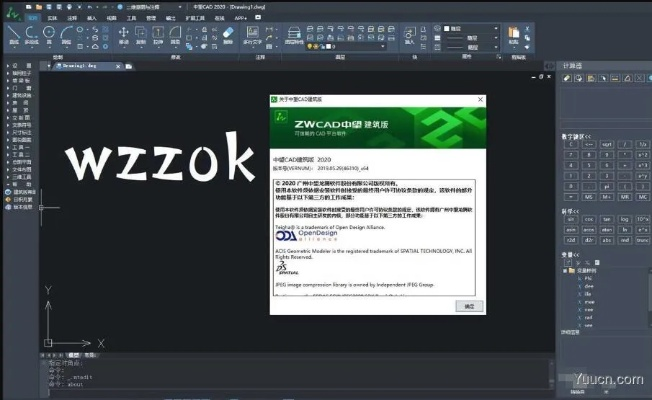
Task: Click the Insert block icon
Action: tap(410, 33)
